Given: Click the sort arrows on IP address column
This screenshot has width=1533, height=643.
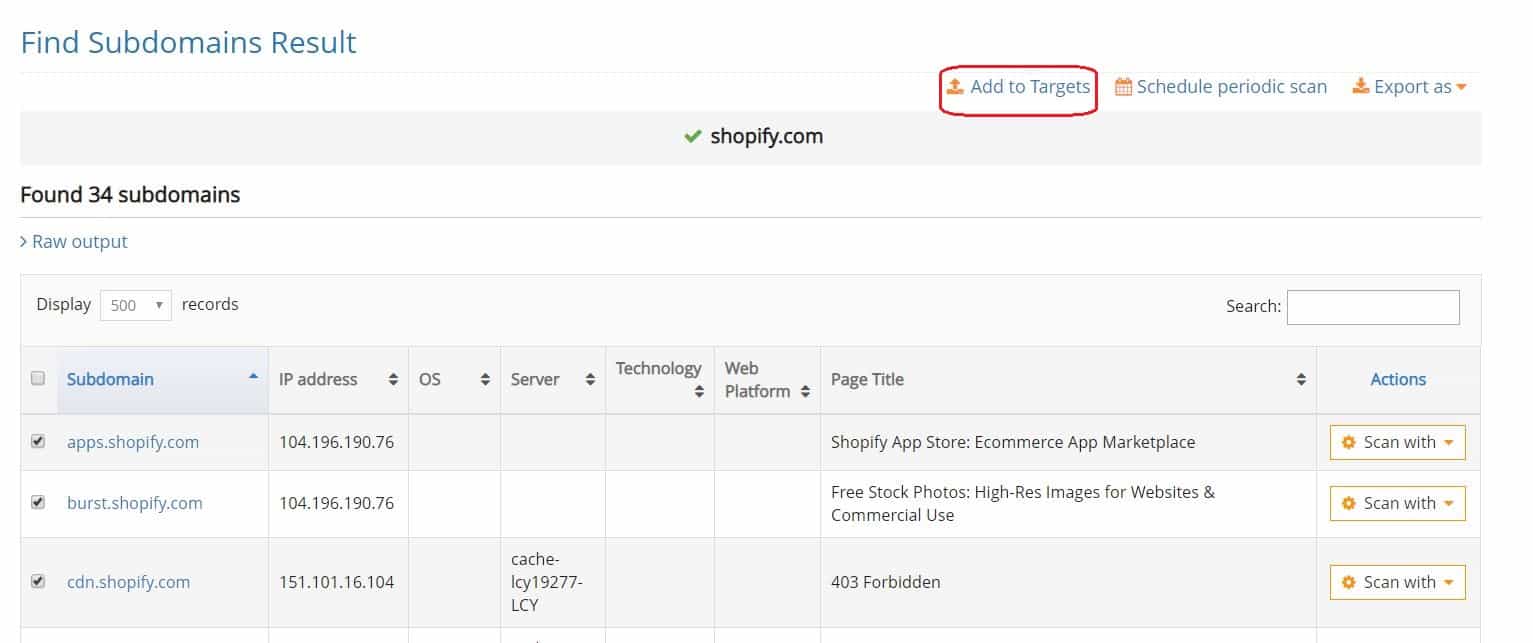Looking at the screenshot, I should pyautogui.click(x=395, y=380).
